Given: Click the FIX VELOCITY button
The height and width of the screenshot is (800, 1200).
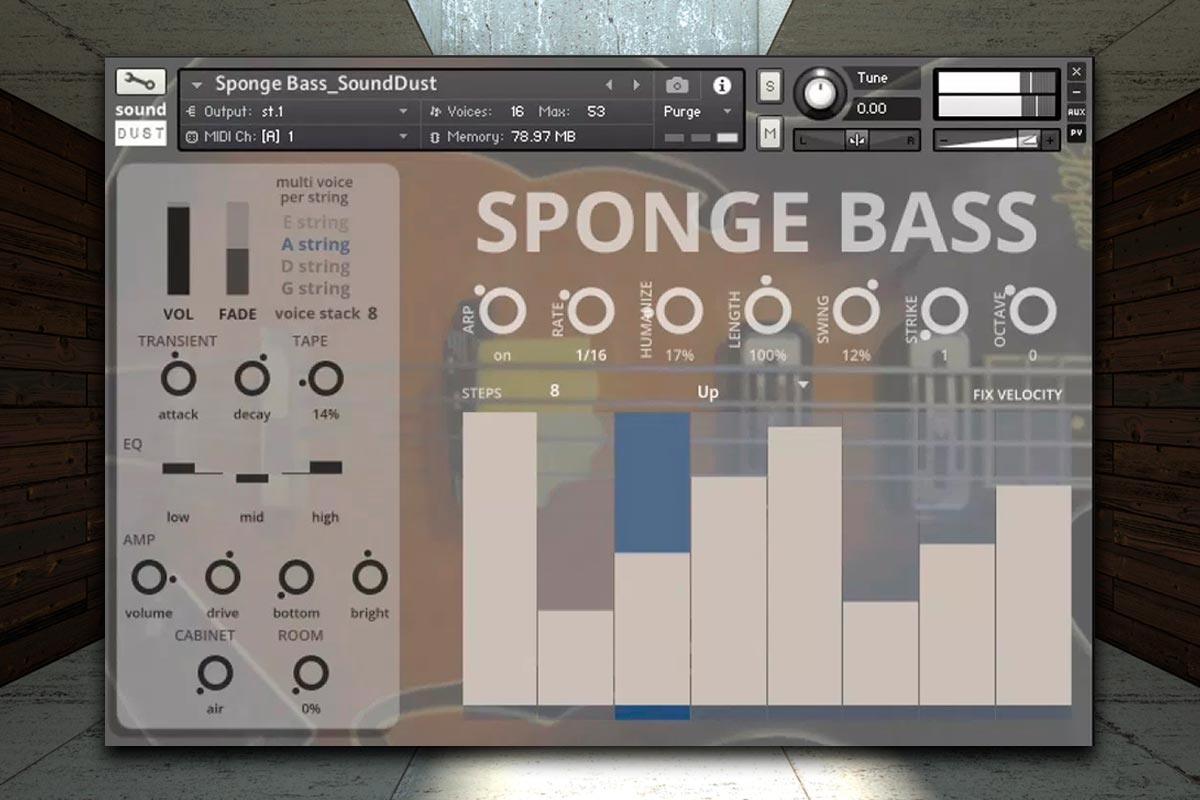Looking at the screenshot, I should [1017, 395].
